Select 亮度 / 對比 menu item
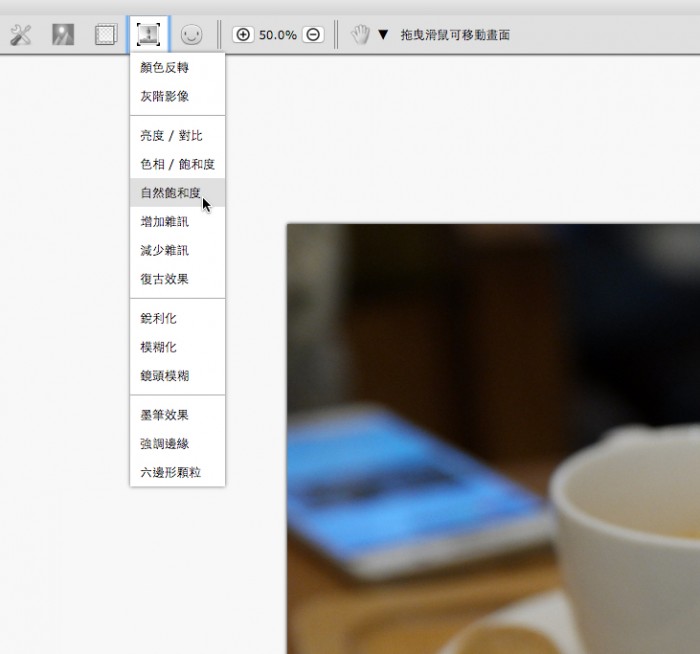Image resolution: width=700 pixels, height=654 pixels. tap(177, 135)
